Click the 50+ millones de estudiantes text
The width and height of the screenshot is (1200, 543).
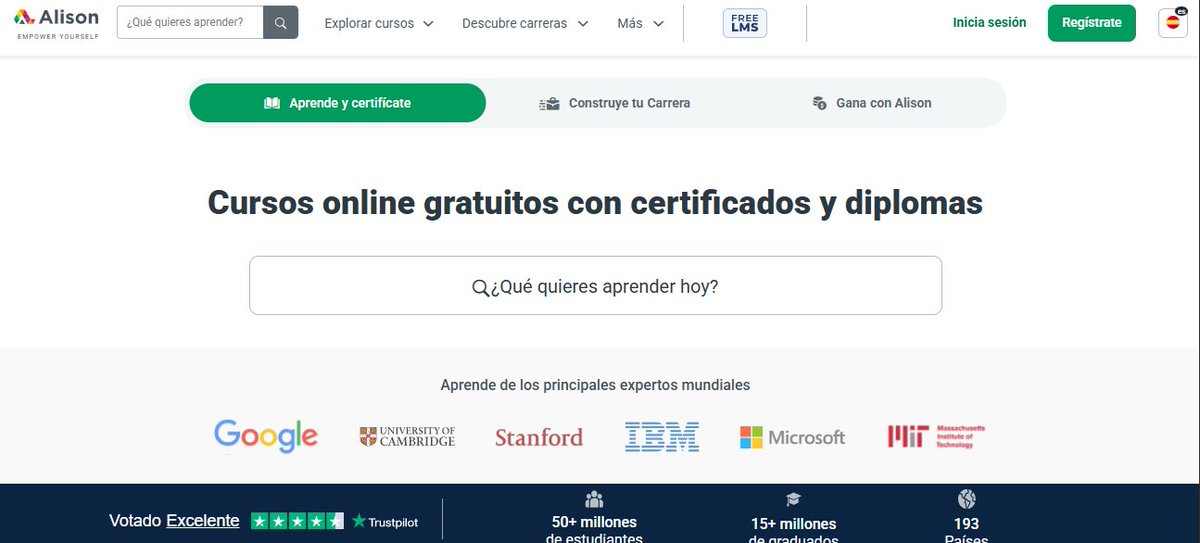[594, 530]
